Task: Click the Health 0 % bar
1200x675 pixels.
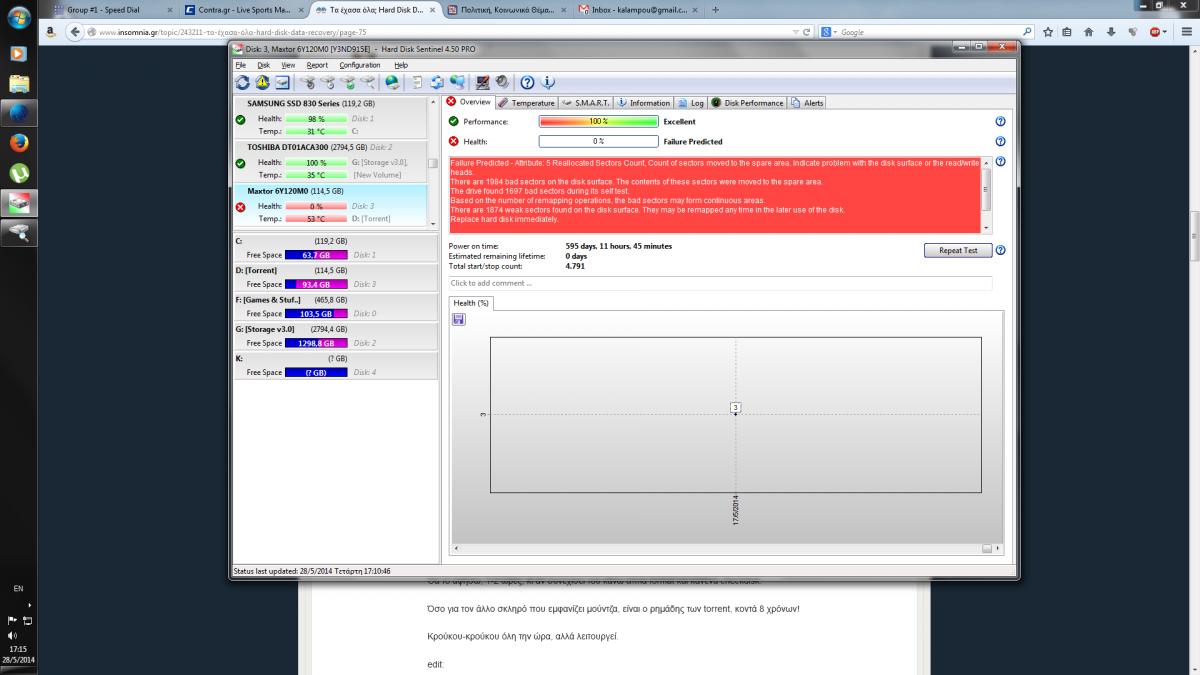Action: tap(598, 141)
